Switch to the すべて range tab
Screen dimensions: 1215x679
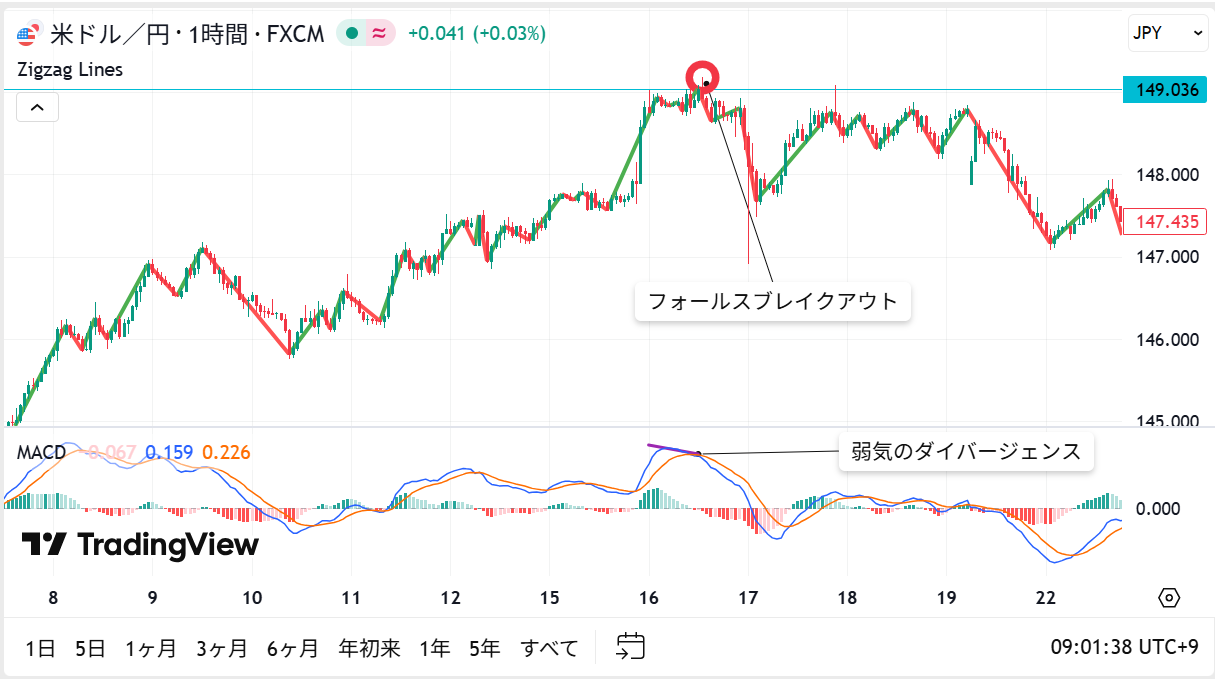[549, 648]
